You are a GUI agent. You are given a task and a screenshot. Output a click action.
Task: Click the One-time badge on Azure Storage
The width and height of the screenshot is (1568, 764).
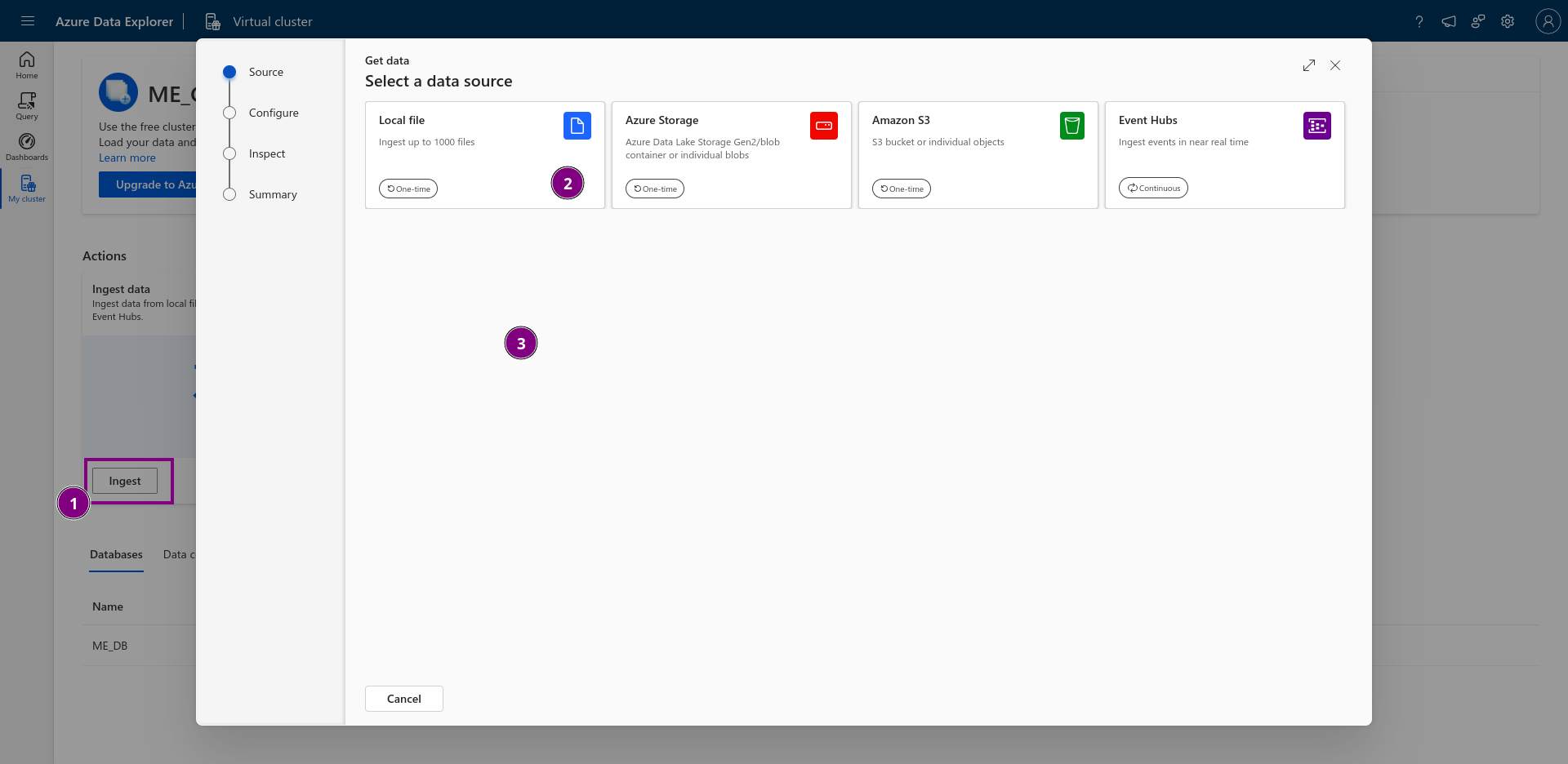pos(655,189)
